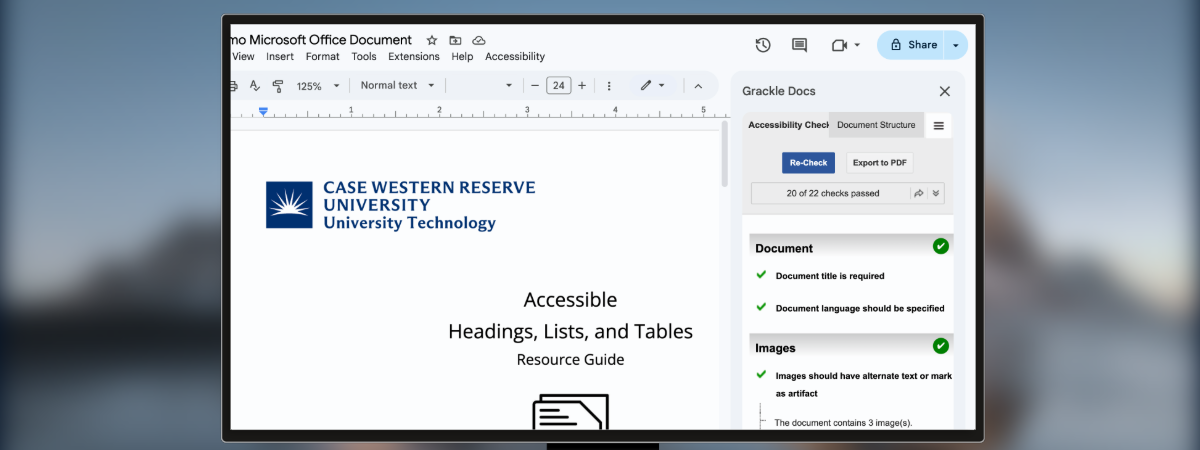Close the Grackle Docs sidebar
1200x450 pixels.
[x=944, y=91]
